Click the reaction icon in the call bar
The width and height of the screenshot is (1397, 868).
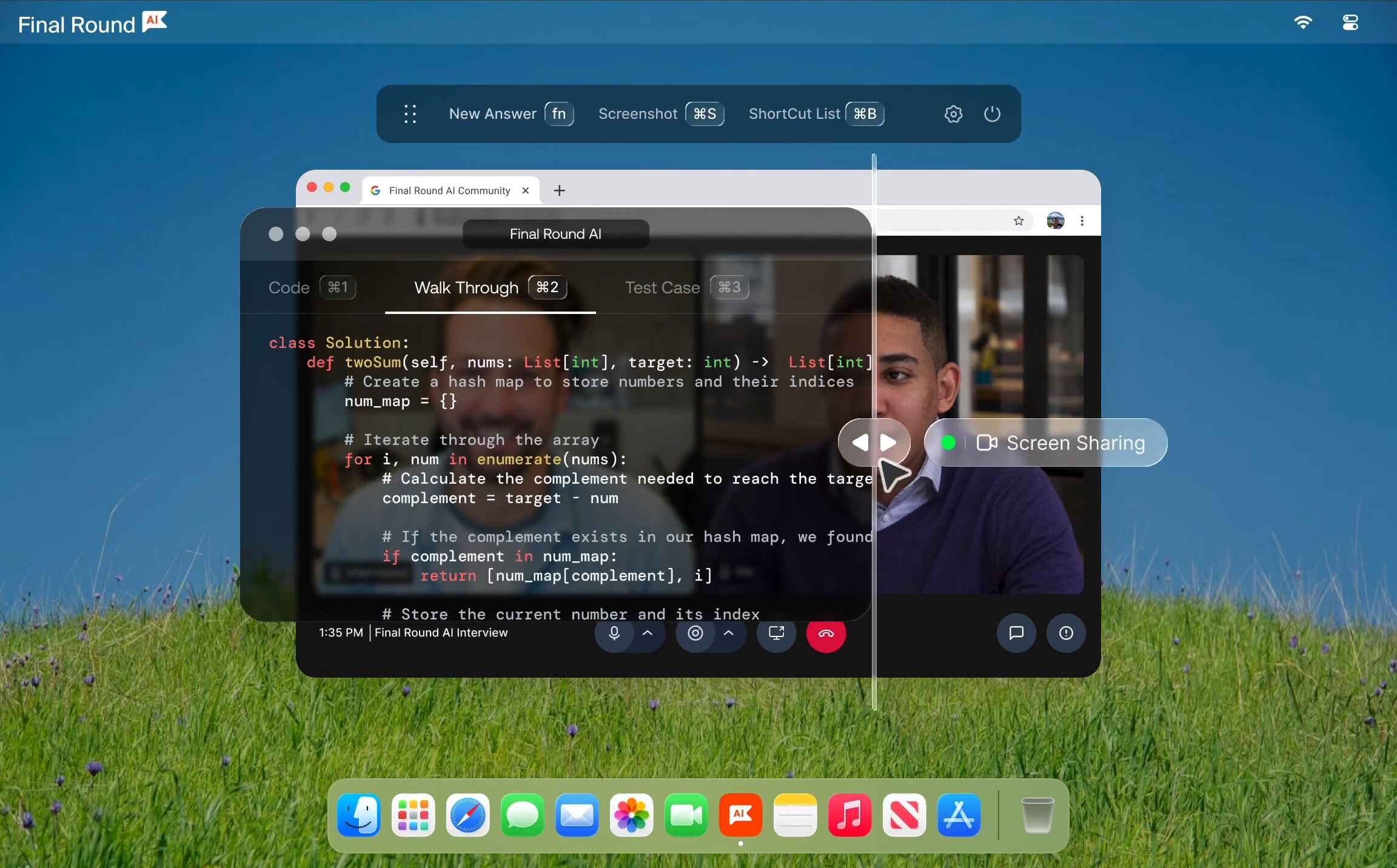click(x=695, y=634)
